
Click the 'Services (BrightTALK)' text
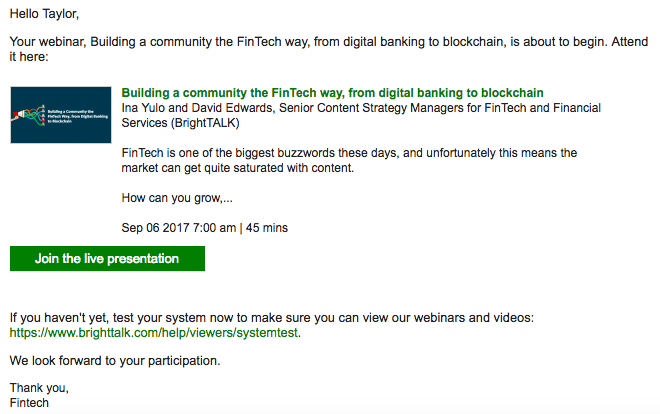pyautogui.click(x=181, y=123)
